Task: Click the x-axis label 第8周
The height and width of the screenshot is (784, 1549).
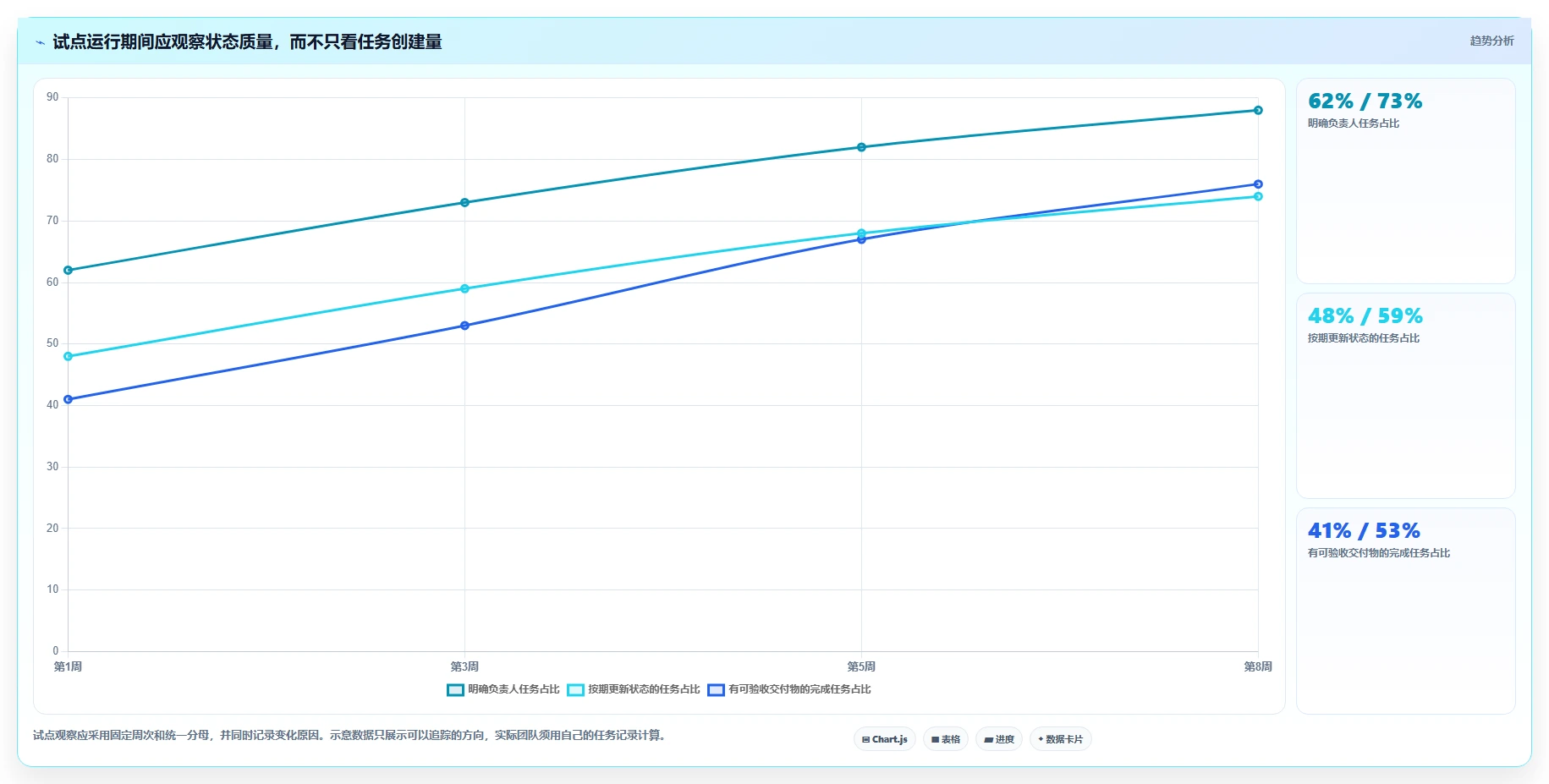Action: coord(1258,666)
